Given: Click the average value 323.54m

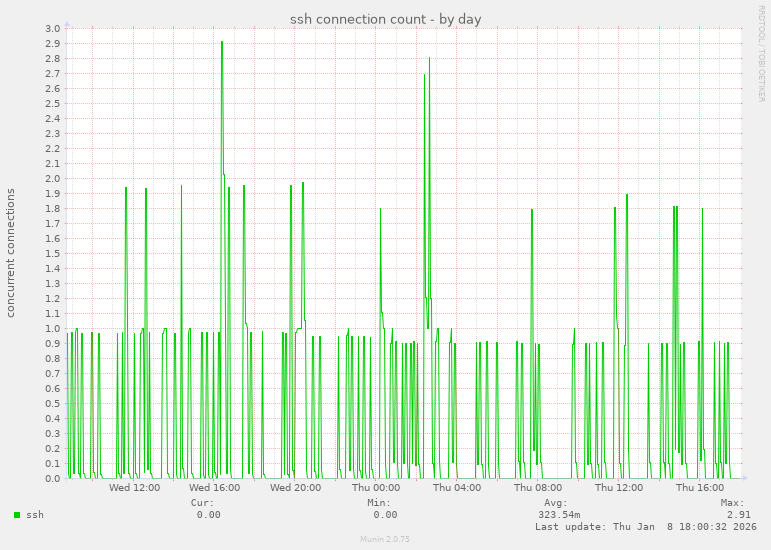Looking at the screenshot, I should 559,515.
